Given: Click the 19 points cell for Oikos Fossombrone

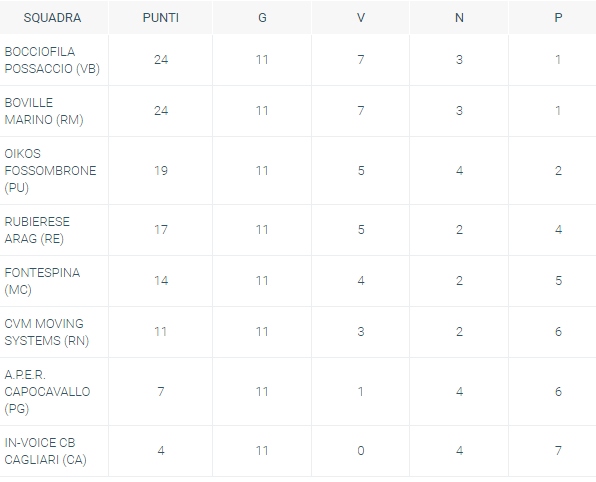Looking at the screenshot, I should (161, 171).
